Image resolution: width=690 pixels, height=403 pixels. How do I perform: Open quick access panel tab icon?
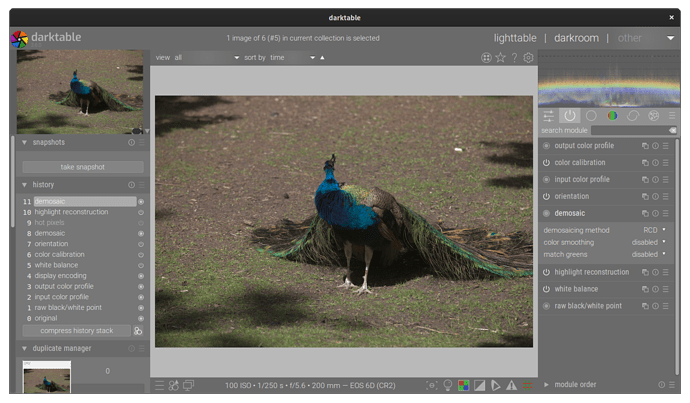pos(549,116)
